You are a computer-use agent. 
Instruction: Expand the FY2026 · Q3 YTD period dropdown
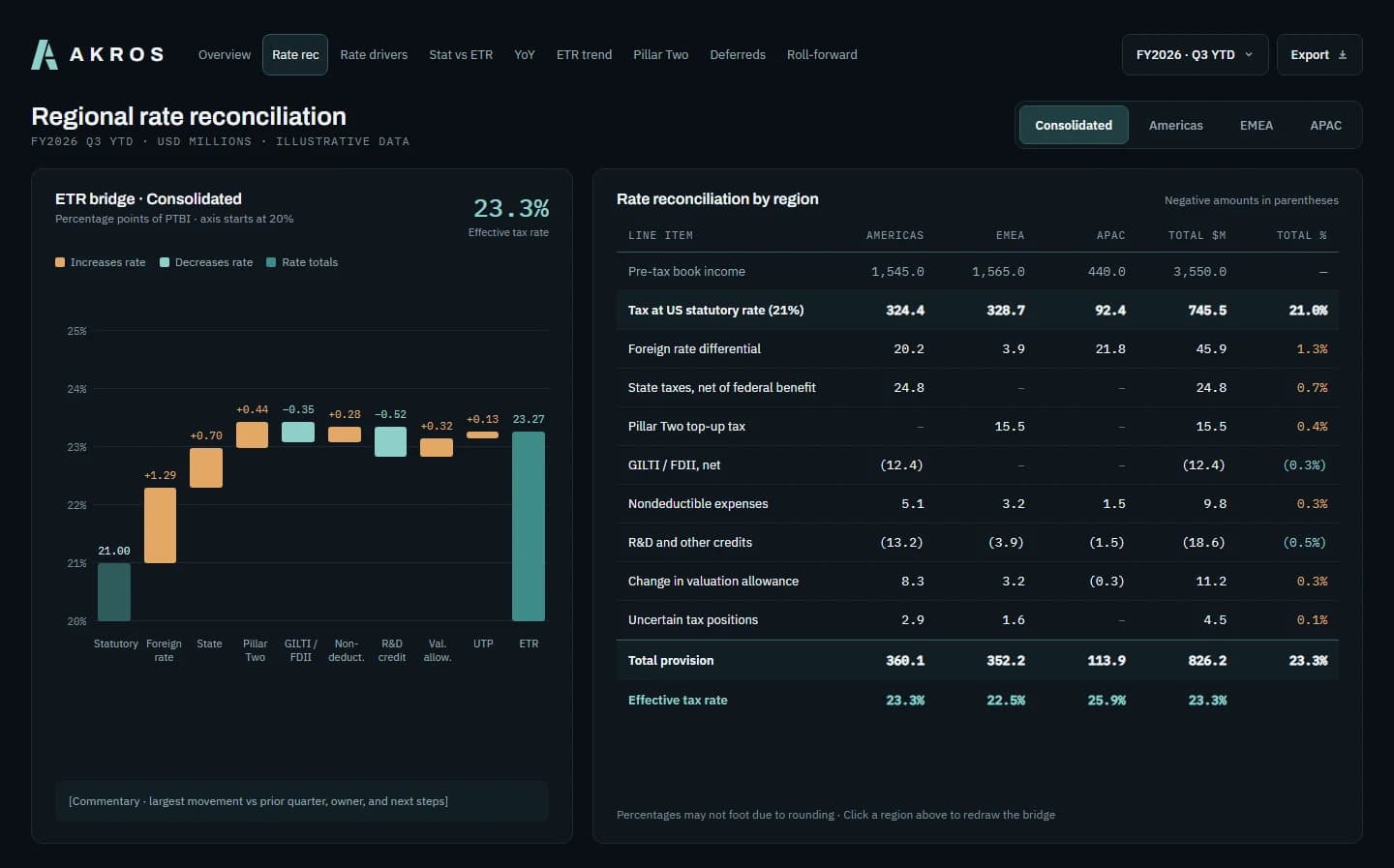pos(1194,54)
